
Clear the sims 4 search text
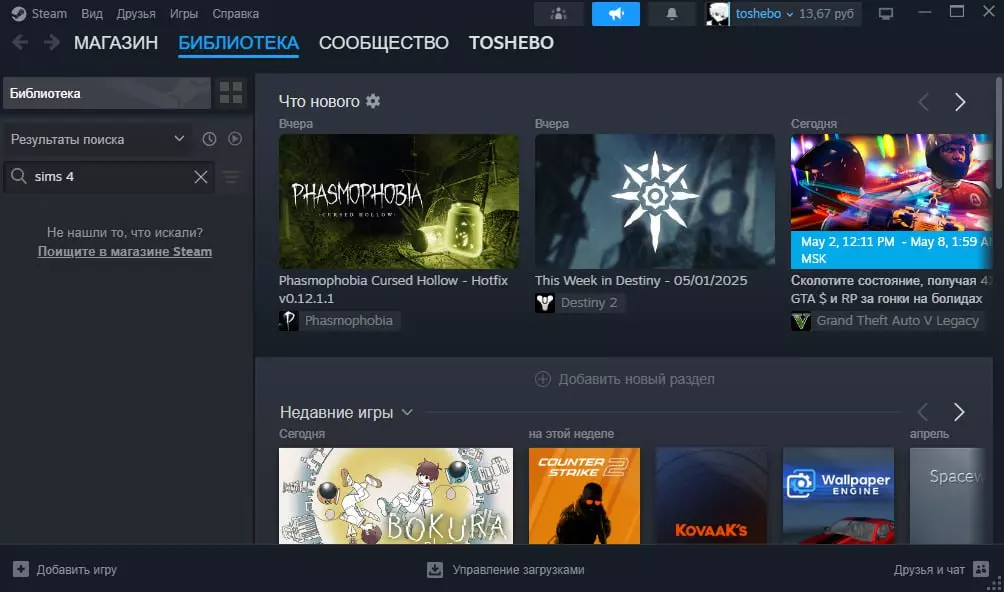click(200, 177)
